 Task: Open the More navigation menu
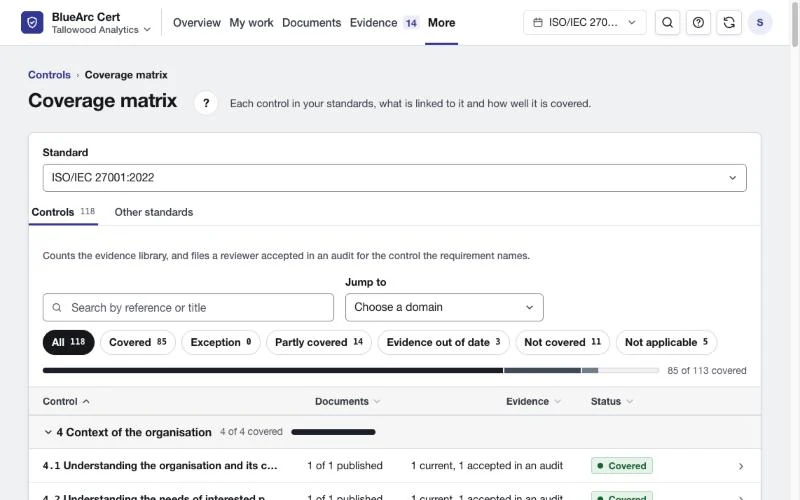(441, 22)
